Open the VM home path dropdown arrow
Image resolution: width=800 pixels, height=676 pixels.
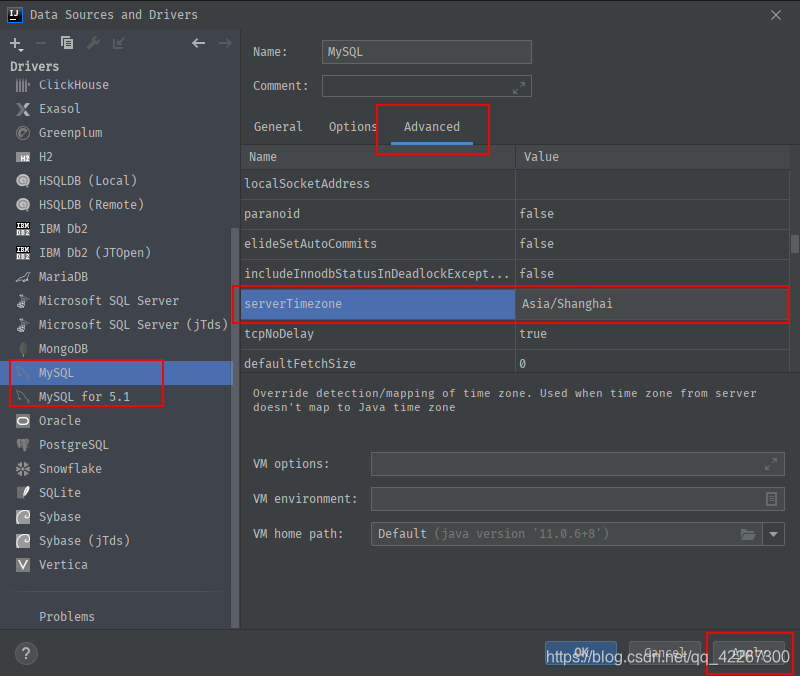click(773, 534)
